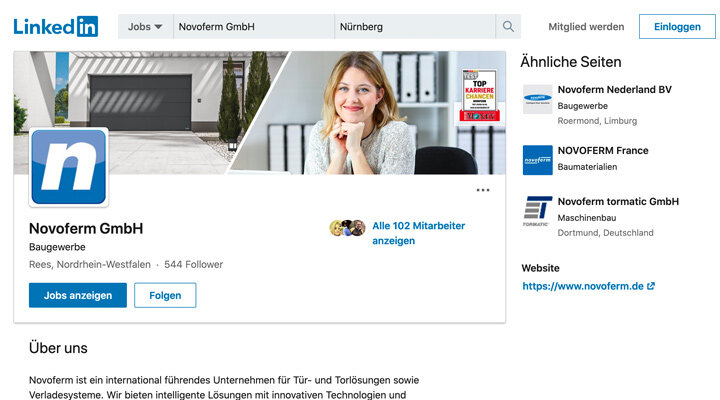720x400 pixels.
Task: Click the LinkedIn logo
Action: coord(55,27)
